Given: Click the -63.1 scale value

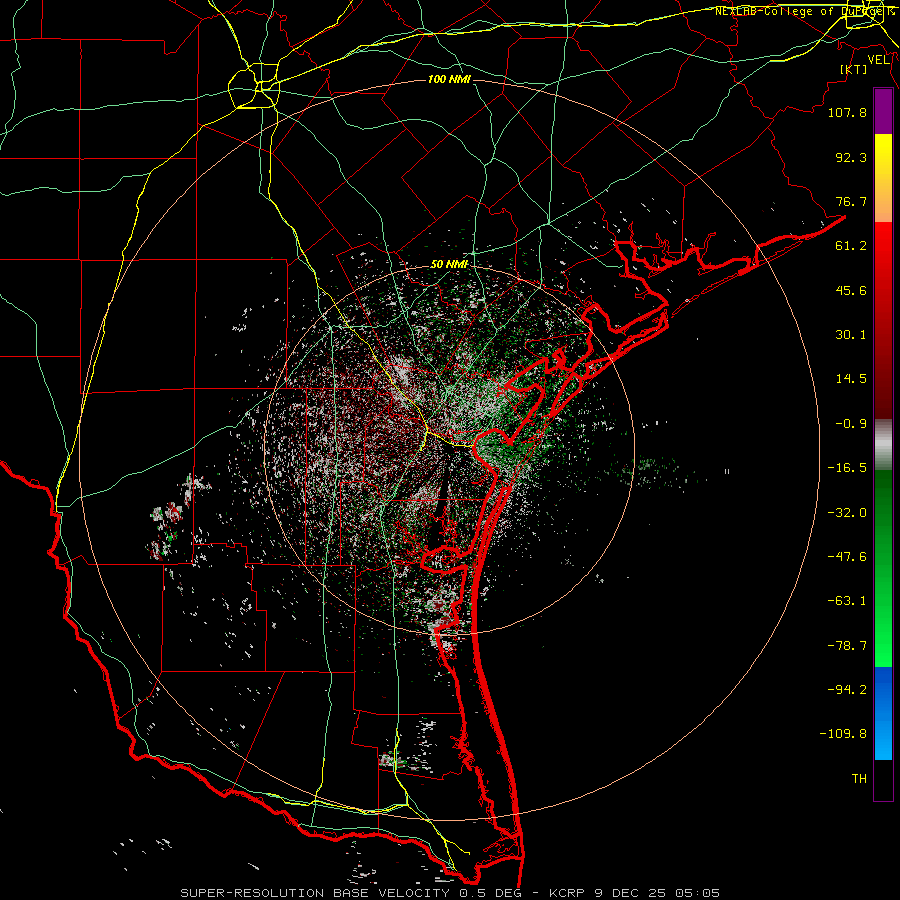Looking at the screenshot, I should tap(847, 601).
